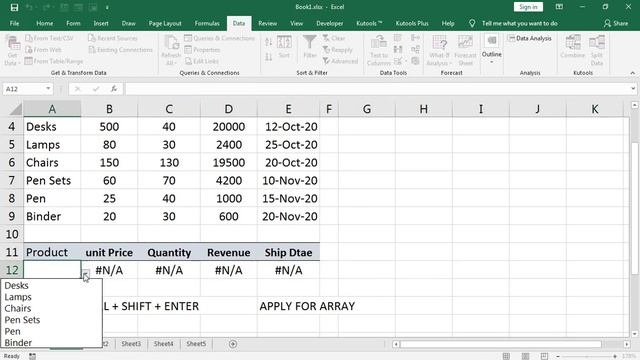Open the File tab

14,23
